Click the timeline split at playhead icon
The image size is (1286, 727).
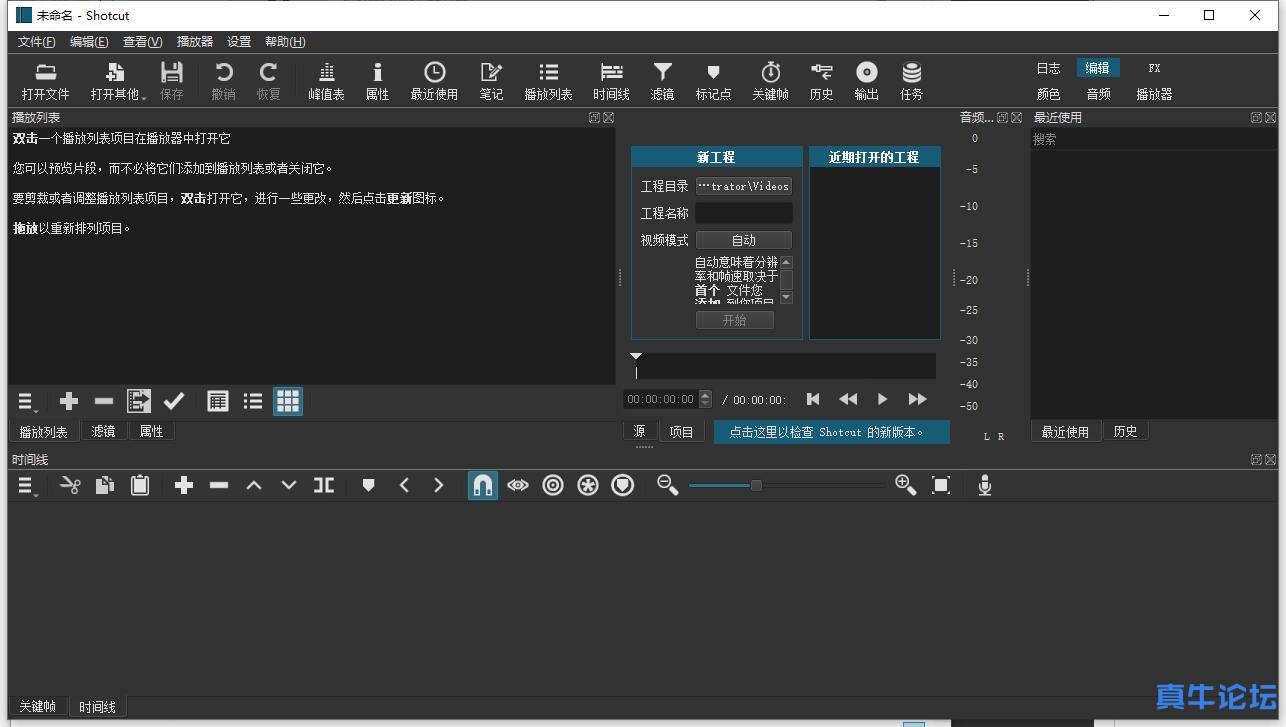pos(324,485)
